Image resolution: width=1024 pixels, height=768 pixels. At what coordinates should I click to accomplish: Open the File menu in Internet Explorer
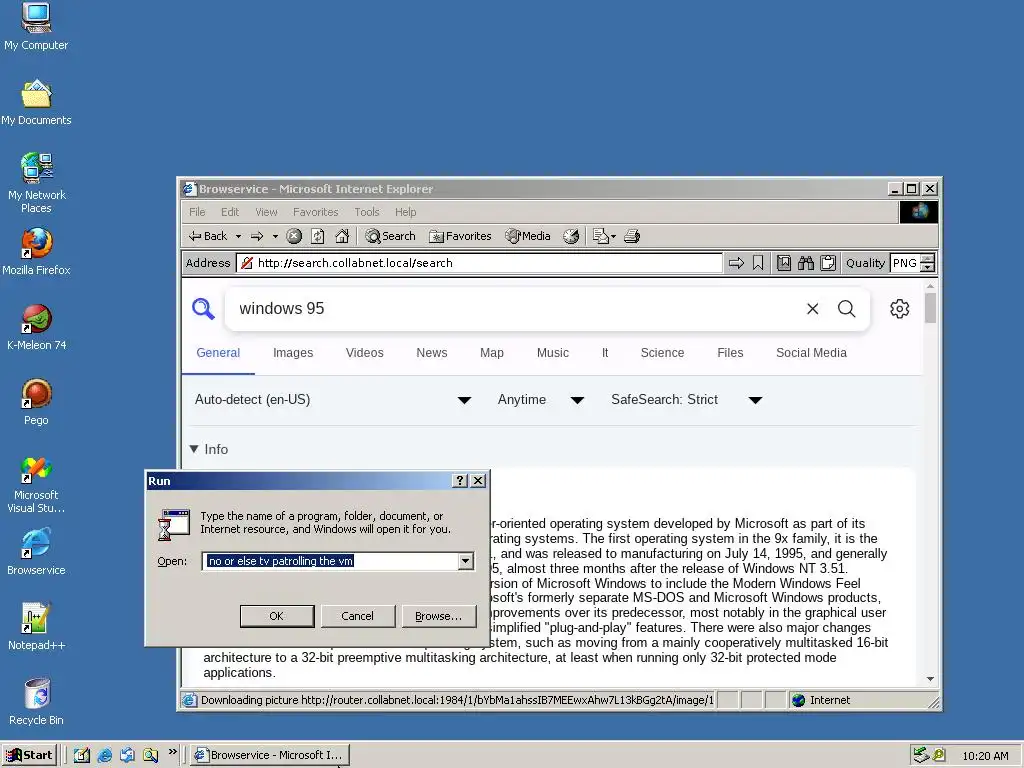click(197, 212)
